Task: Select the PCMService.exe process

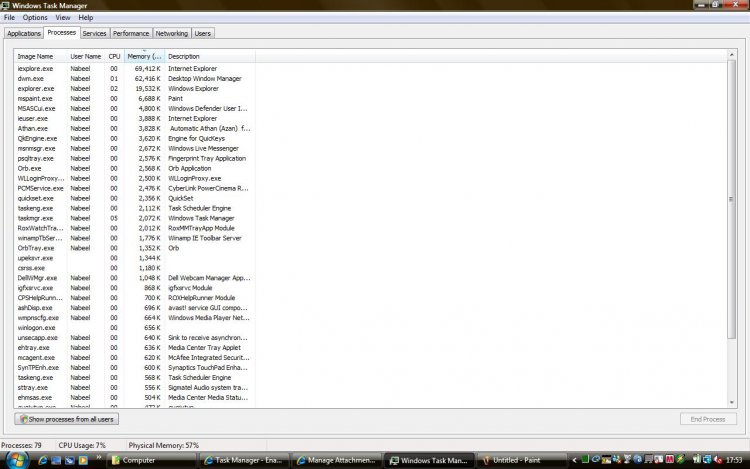Action: 134,188
